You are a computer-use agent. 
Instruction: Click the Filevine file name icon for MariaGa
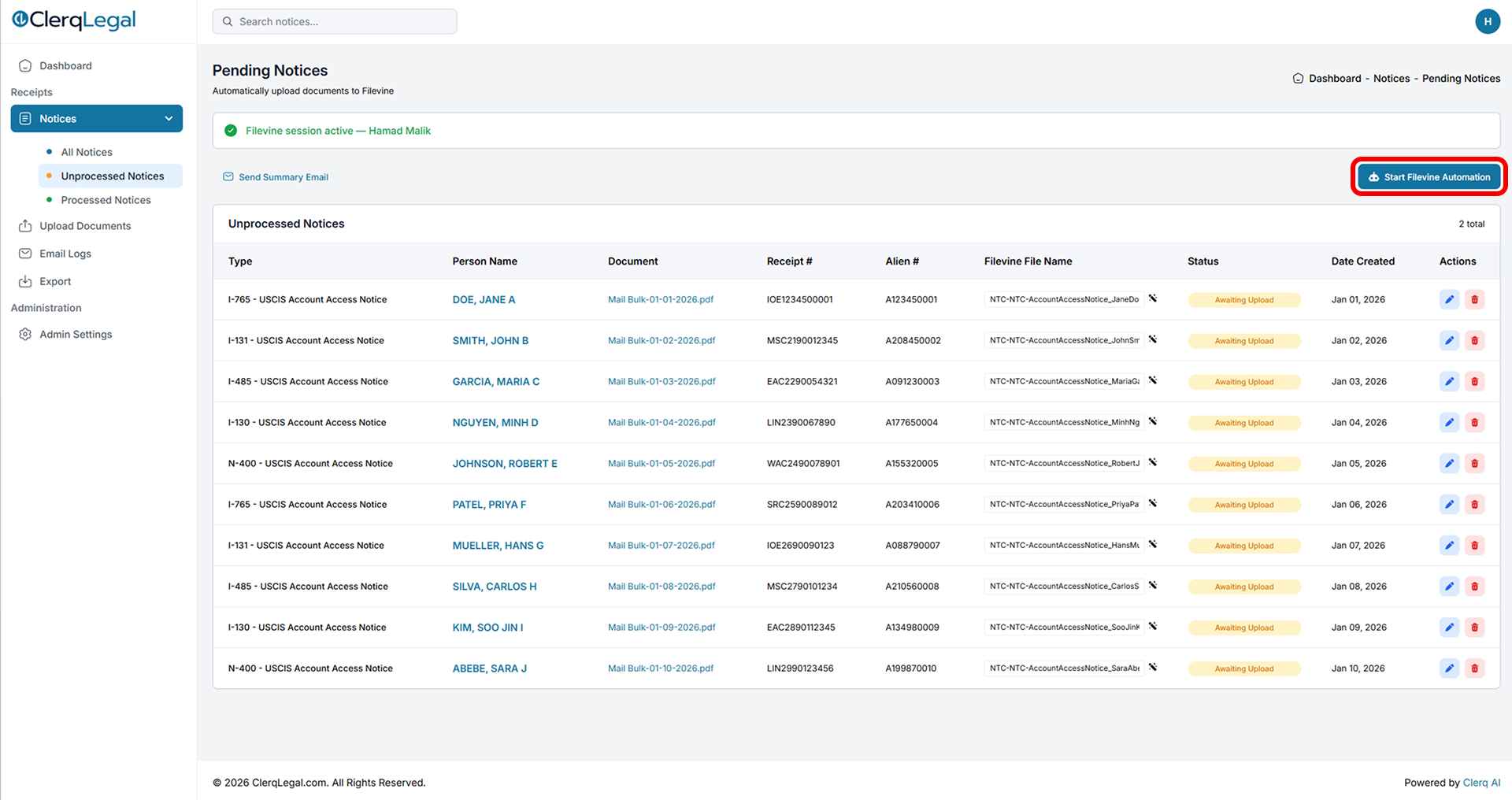tap(1153, 380)
